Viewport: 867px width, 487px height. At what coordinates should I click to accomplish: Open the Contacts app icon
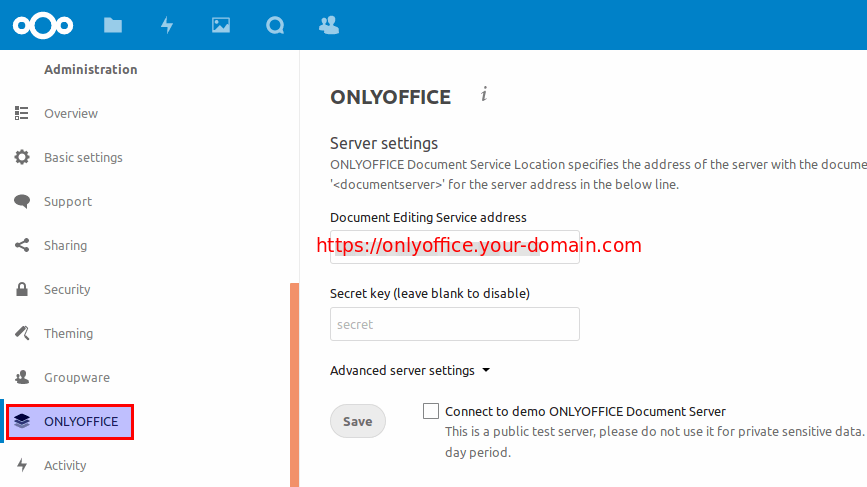pos(328,25)
